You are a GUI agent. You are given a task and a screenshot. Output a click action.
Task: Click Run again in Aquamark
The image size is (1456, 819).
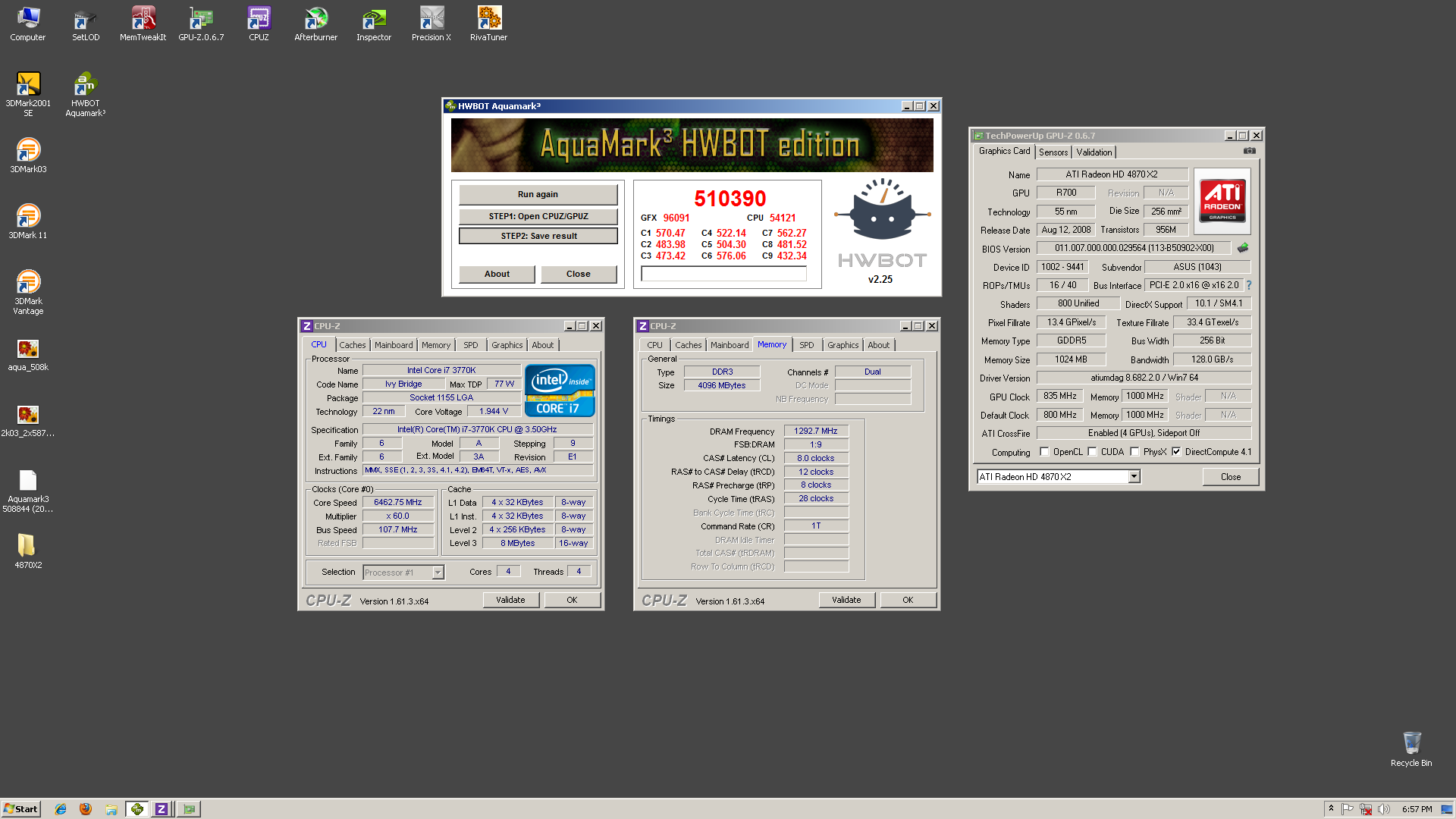[x=538, y=194]
